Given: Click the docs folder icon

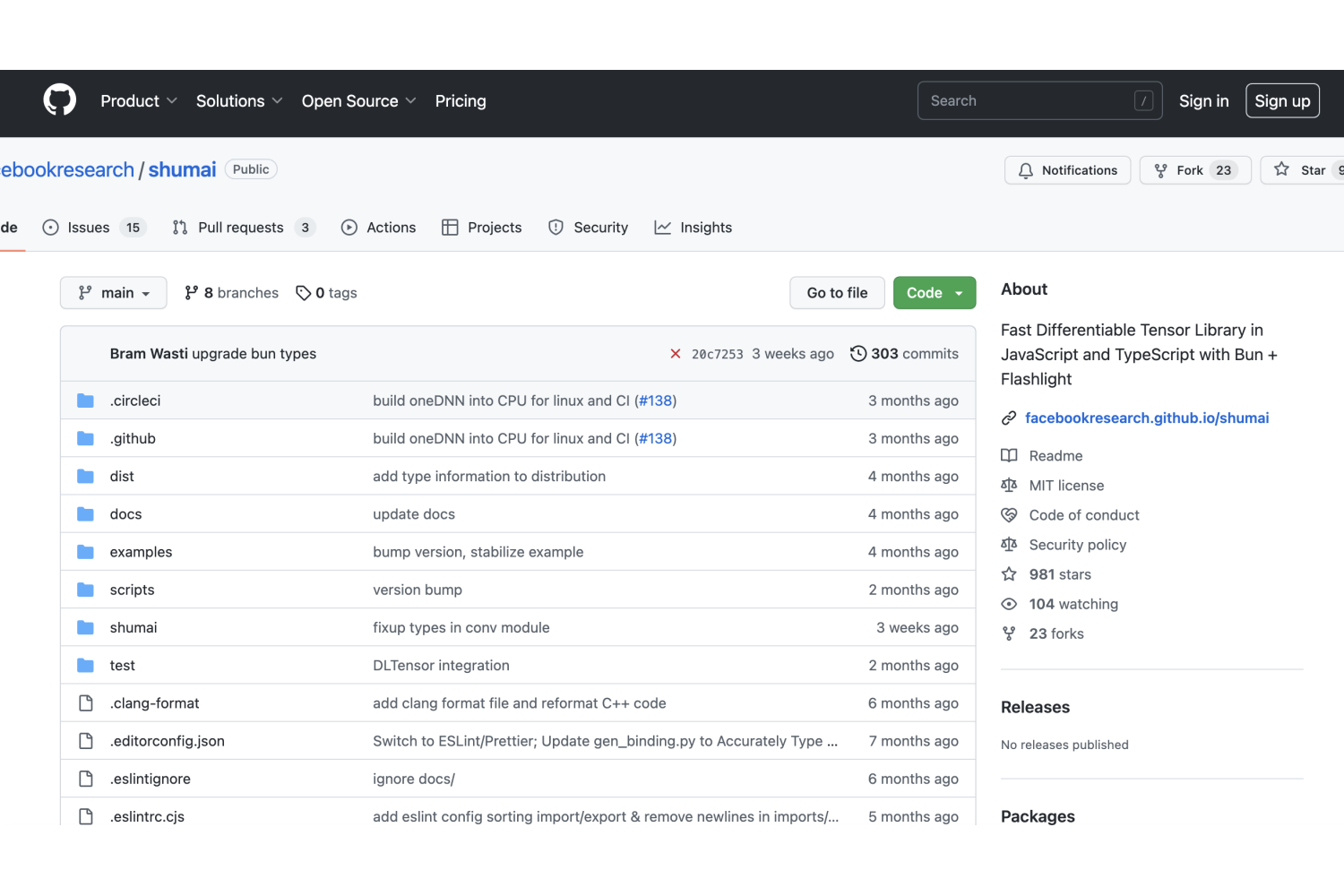Looking at the screenshot, I should (x=85, y=514).
